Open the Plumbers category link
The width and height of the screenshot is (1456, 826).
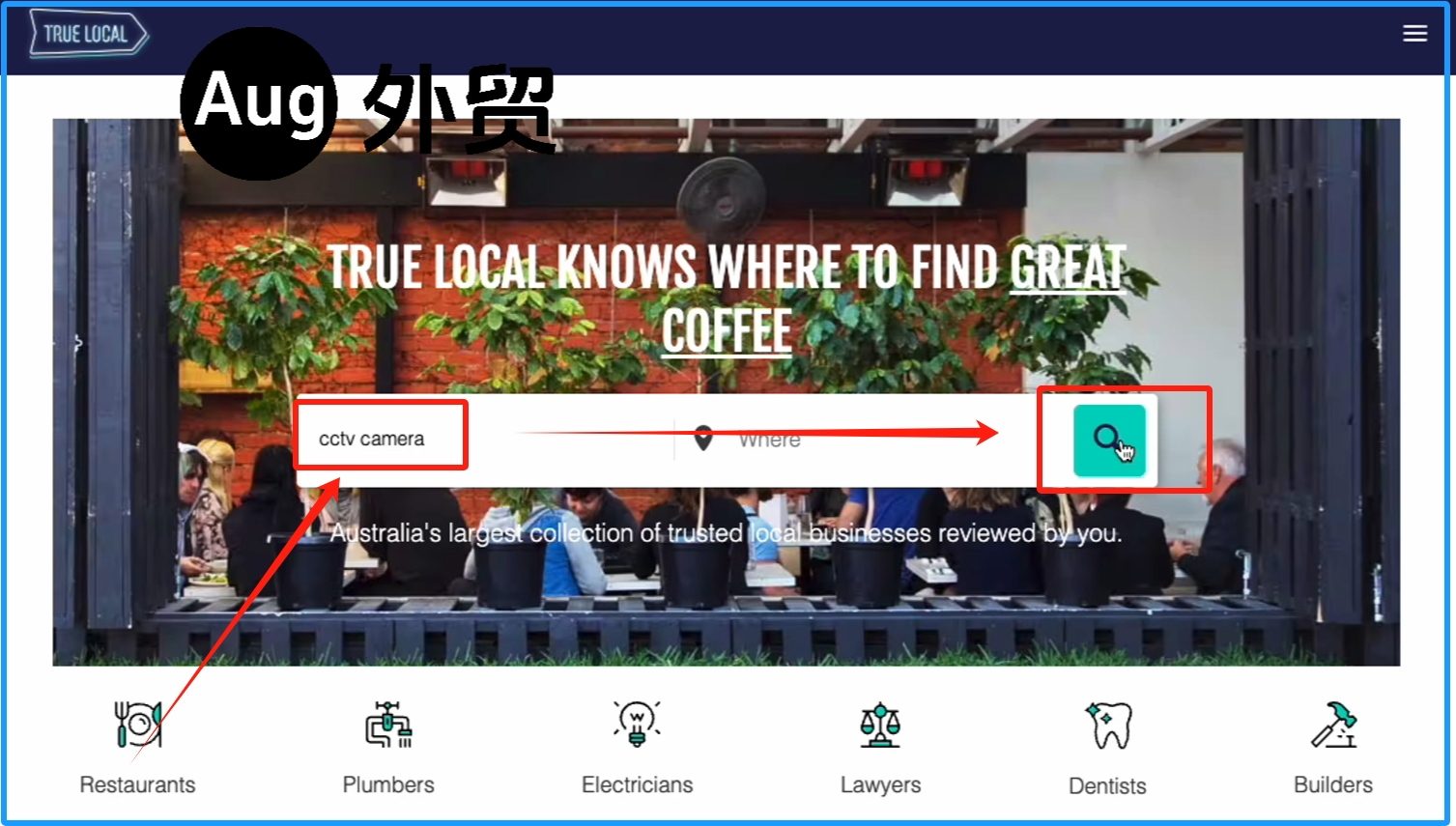(388, 784)
